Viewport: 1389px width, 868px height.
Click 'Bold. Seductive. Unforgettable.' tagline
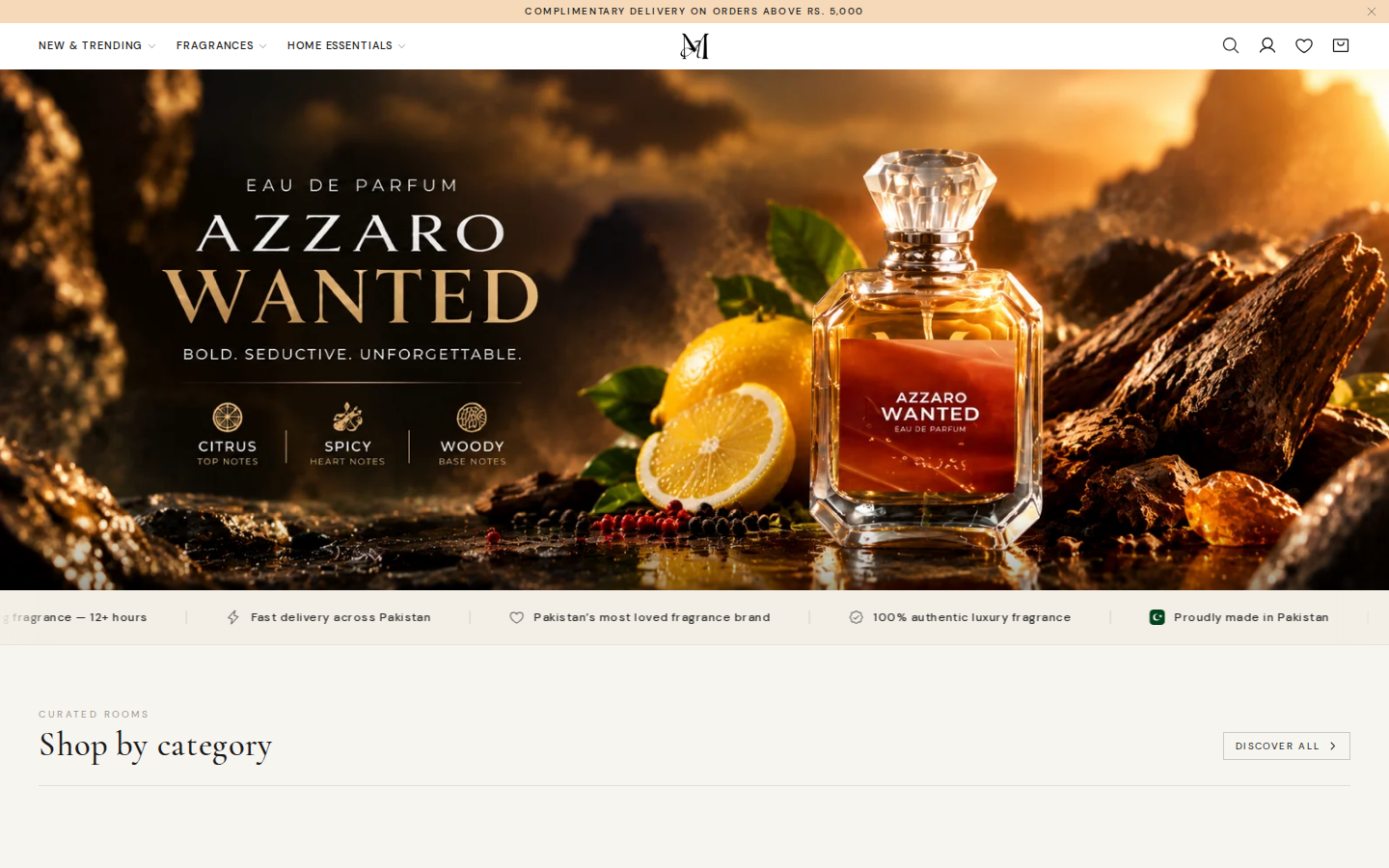353,354
